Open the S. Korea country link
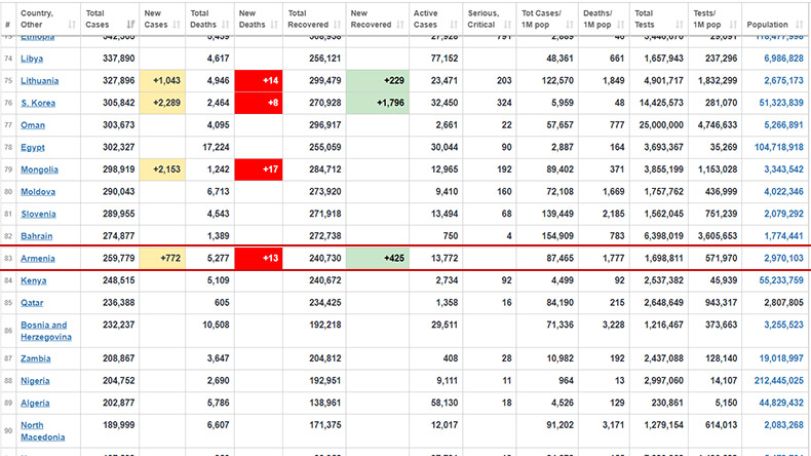The image size is (811, 456). point(38,103)
